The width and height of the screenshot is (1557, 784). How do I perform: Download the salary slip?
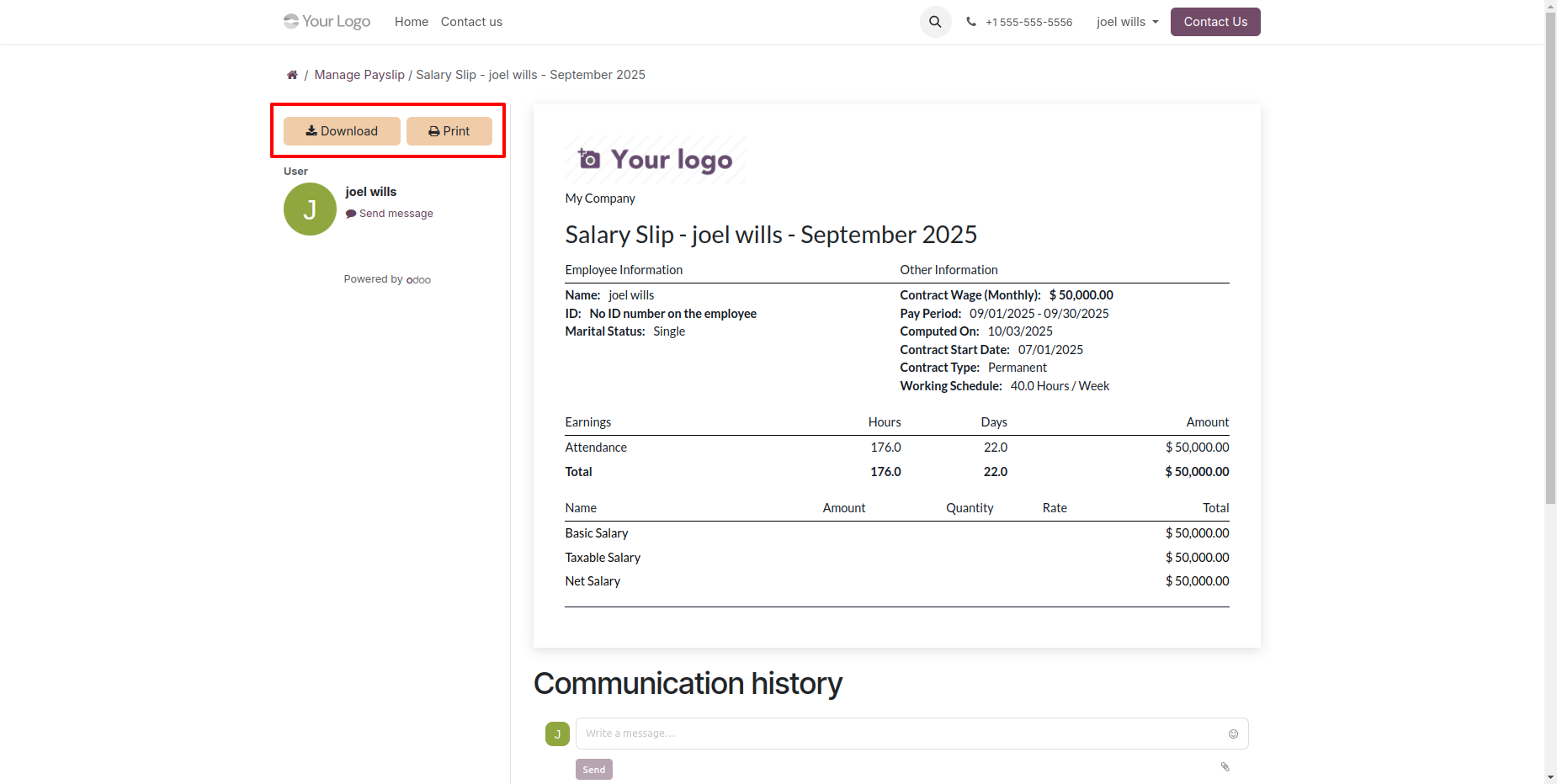[x=342, y=131]
